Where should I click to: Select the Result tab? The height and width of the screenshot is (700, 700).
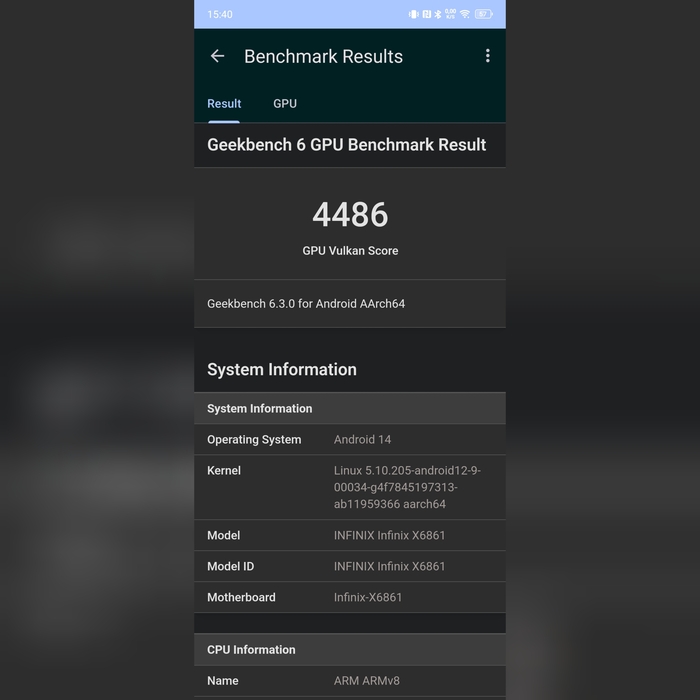click(224, 104)
